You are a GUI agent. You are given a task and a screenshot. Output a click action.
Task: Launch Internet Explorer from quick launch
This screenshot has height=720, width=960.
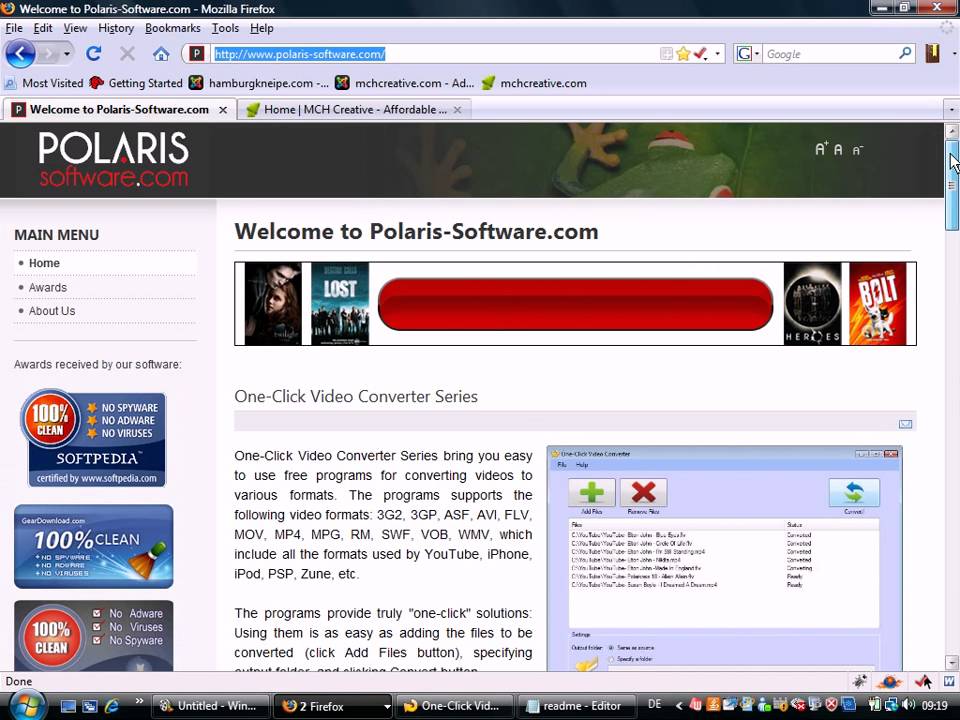click(x=112, y=706)
